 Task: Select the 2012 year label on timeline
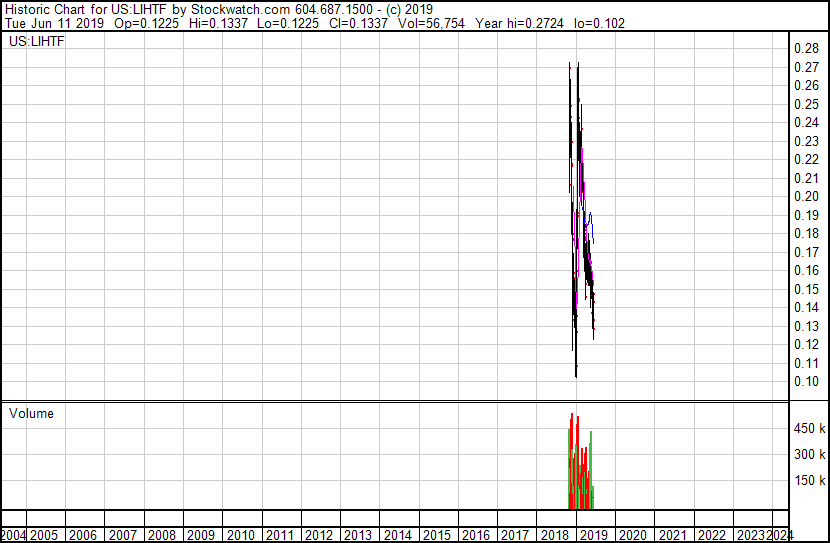319,535
